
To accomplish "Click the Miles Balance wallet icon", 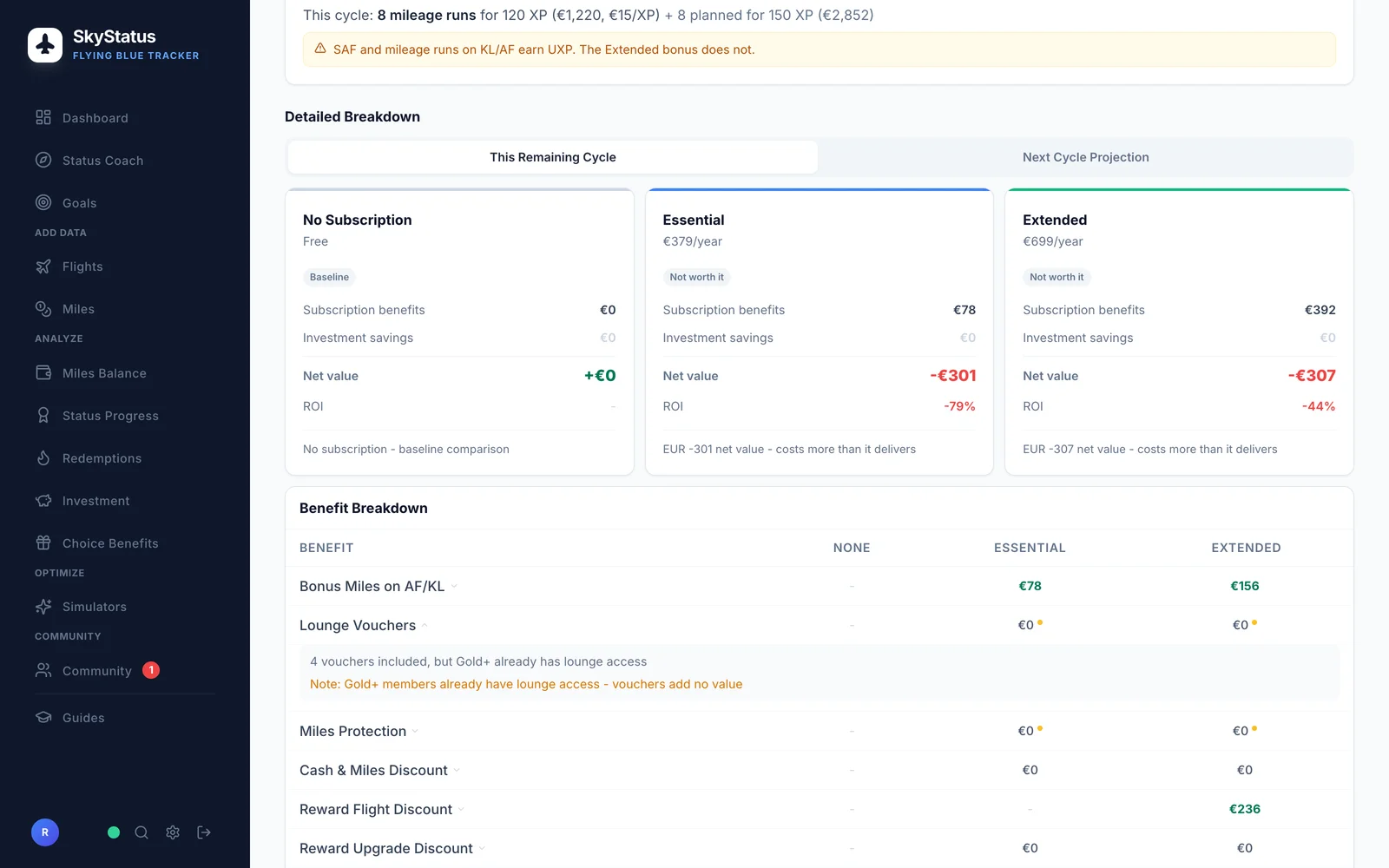I will (43, 373).
